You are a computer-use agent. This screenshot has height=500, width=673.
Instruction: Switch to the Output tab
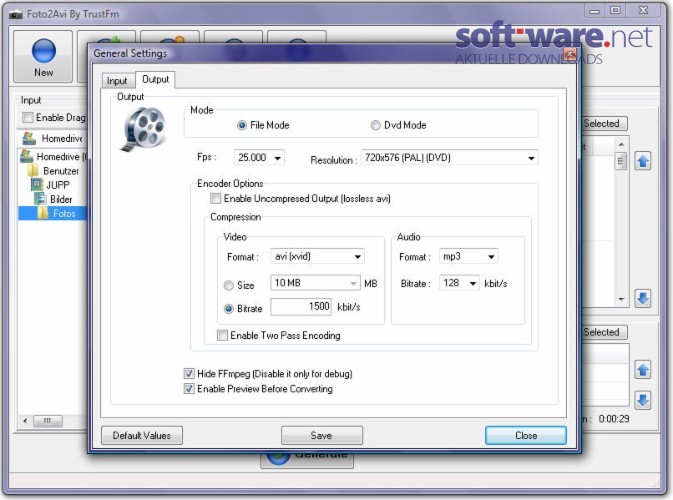[155, 79]
